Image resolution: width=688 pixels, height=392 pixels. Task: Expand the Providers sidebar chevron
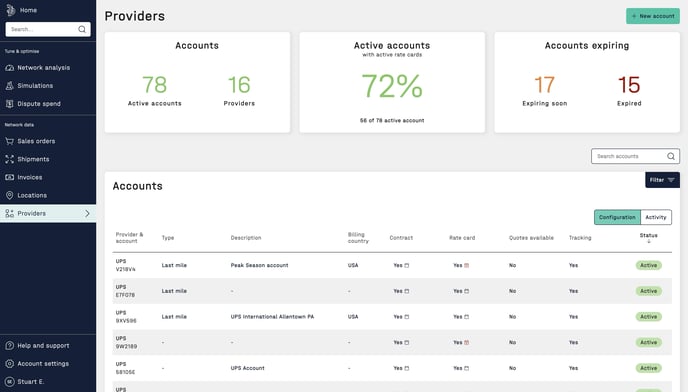(x=87, y=213)
